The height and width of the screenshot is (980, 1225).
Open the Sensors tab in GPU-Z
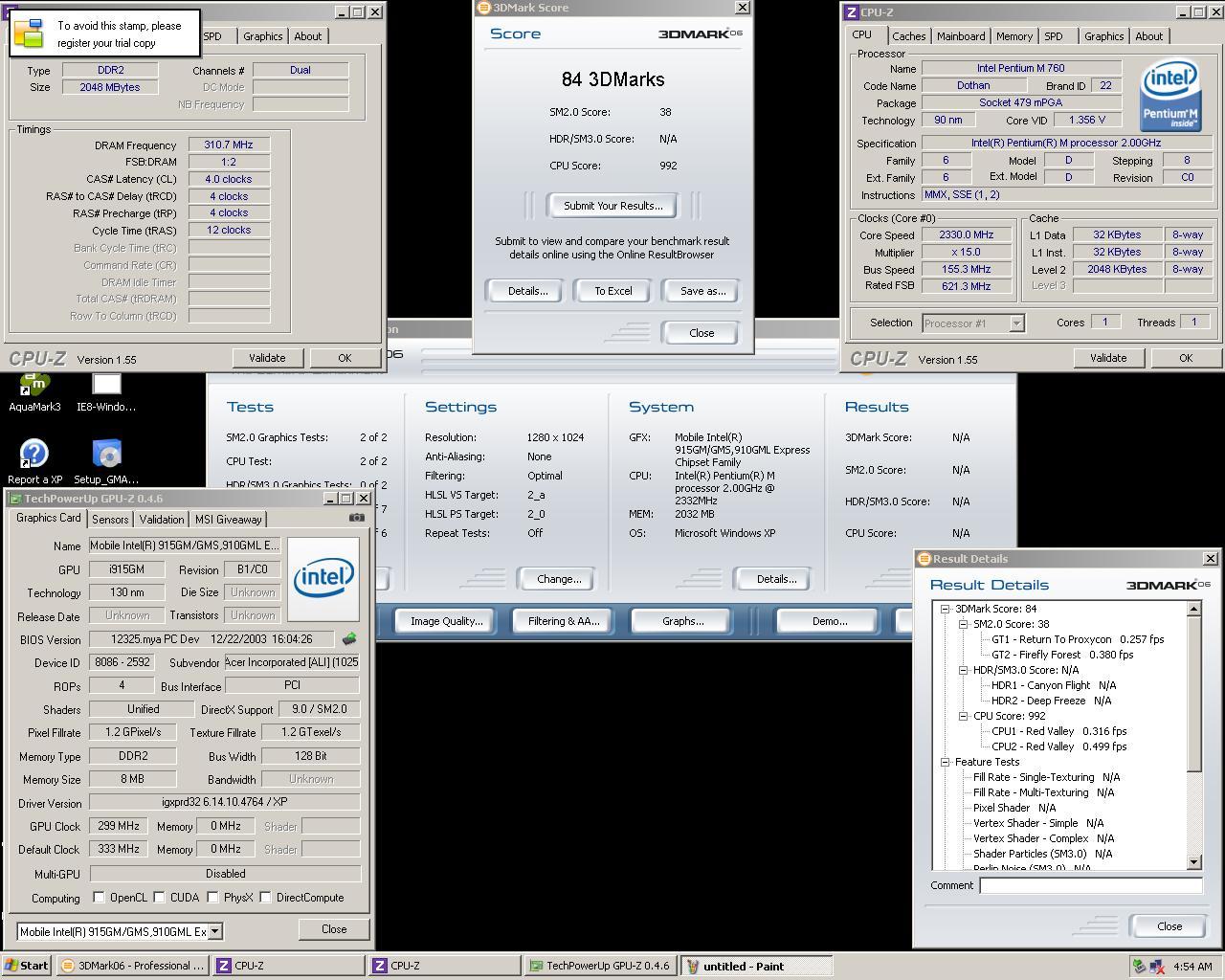coord(110,520)
